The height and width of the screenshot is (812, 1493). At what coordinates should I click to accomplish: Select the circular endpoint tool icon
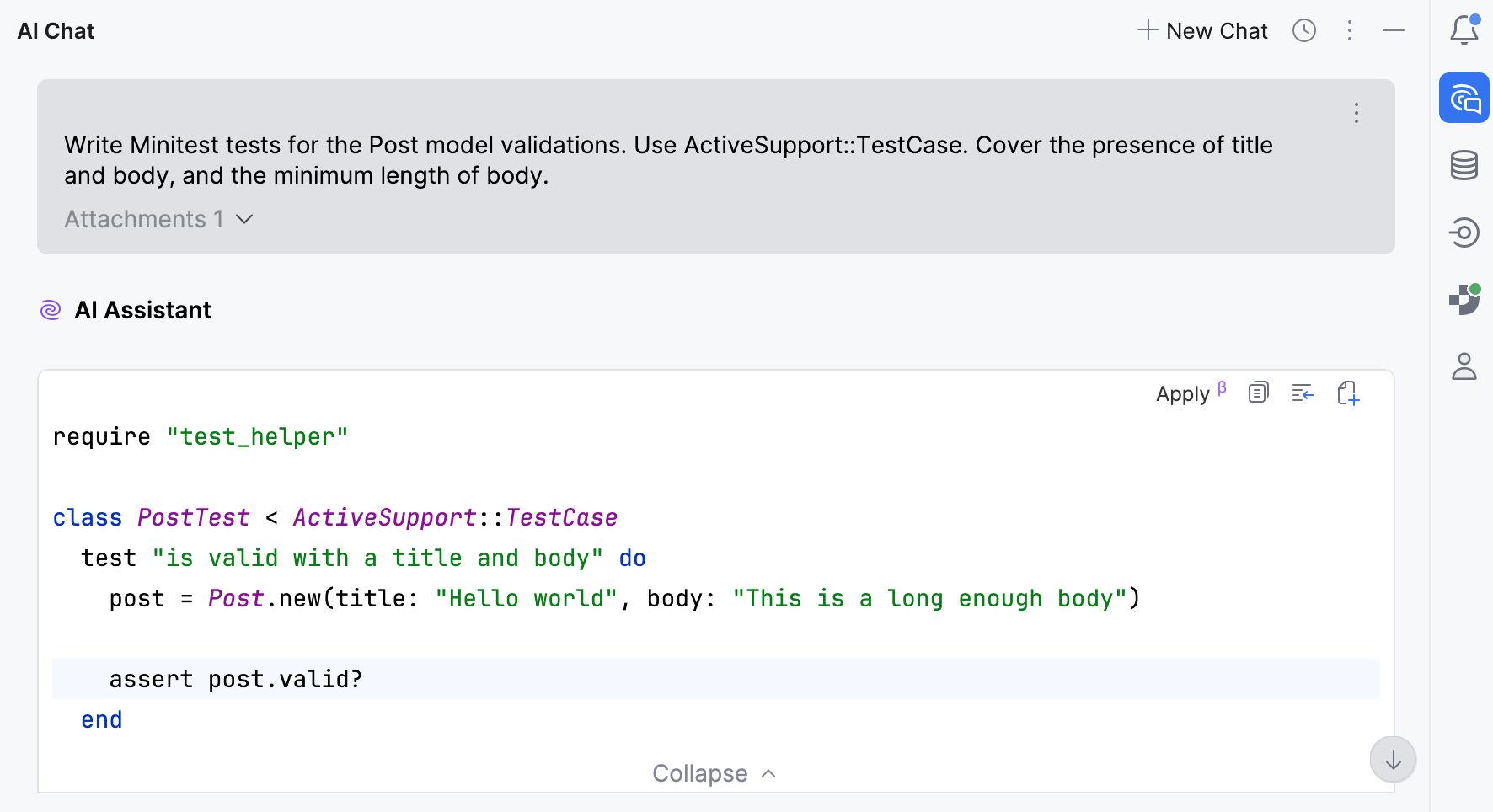coord(1464,232)
